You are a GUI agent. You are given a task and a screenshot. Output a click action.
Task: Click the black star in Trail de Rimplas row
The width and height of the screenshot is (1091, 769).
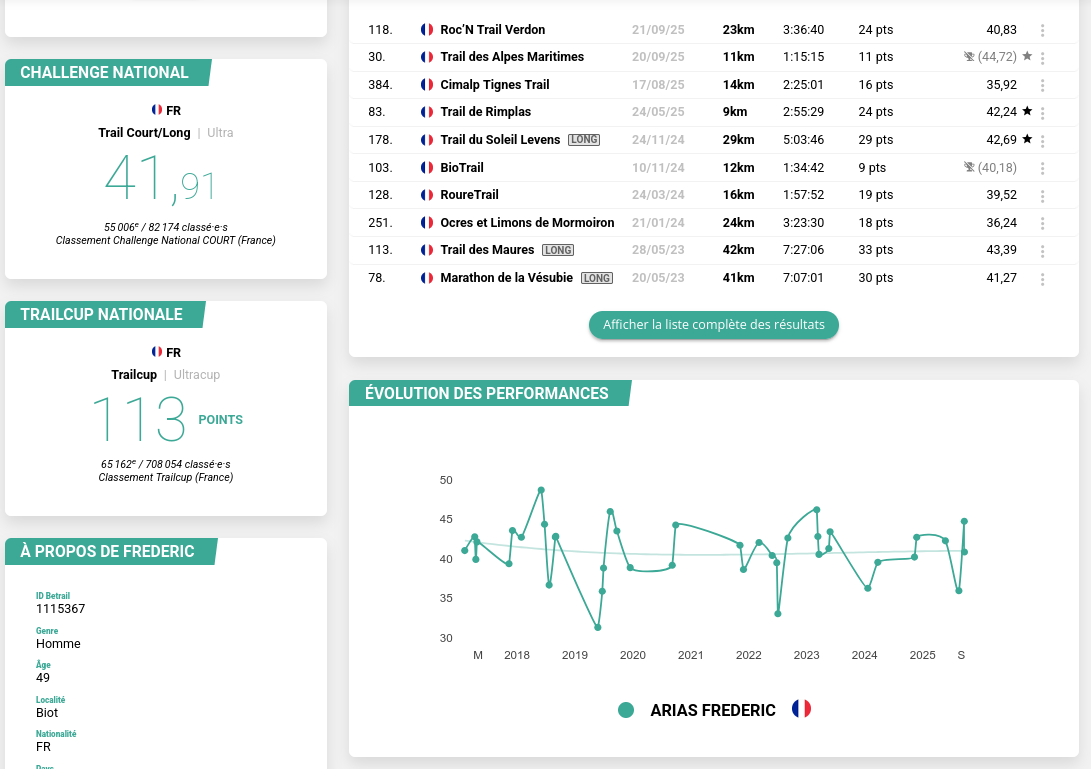click(x=1027, y=112)
